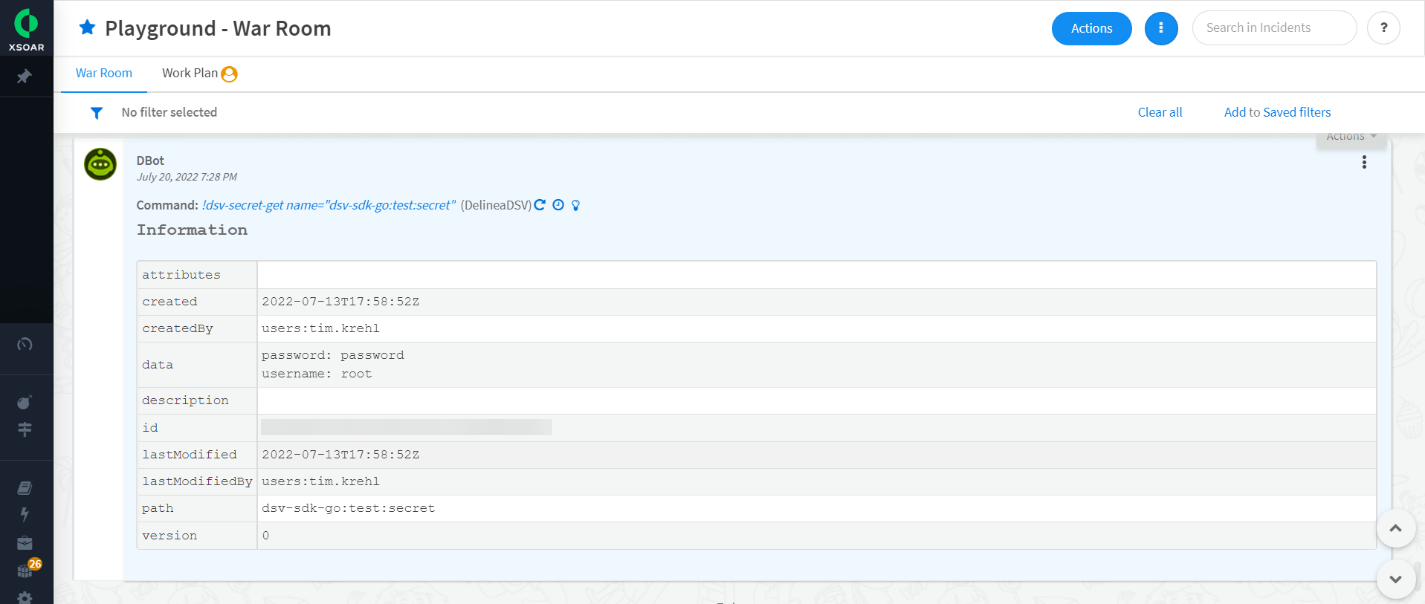Click the funnel filter icon

coord(96,113)
